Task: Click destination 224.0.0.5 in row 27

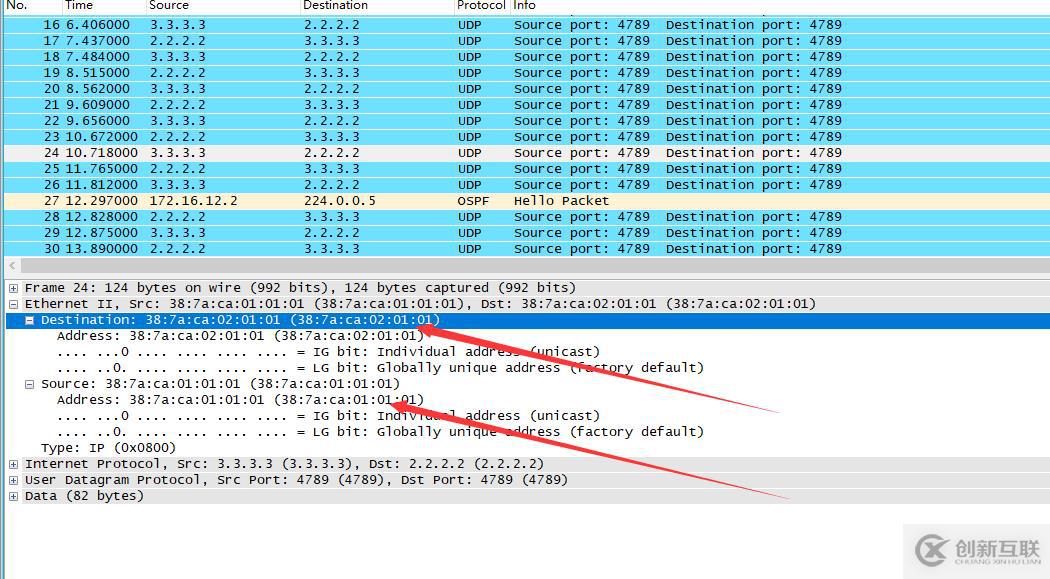Action: [340, 201]
